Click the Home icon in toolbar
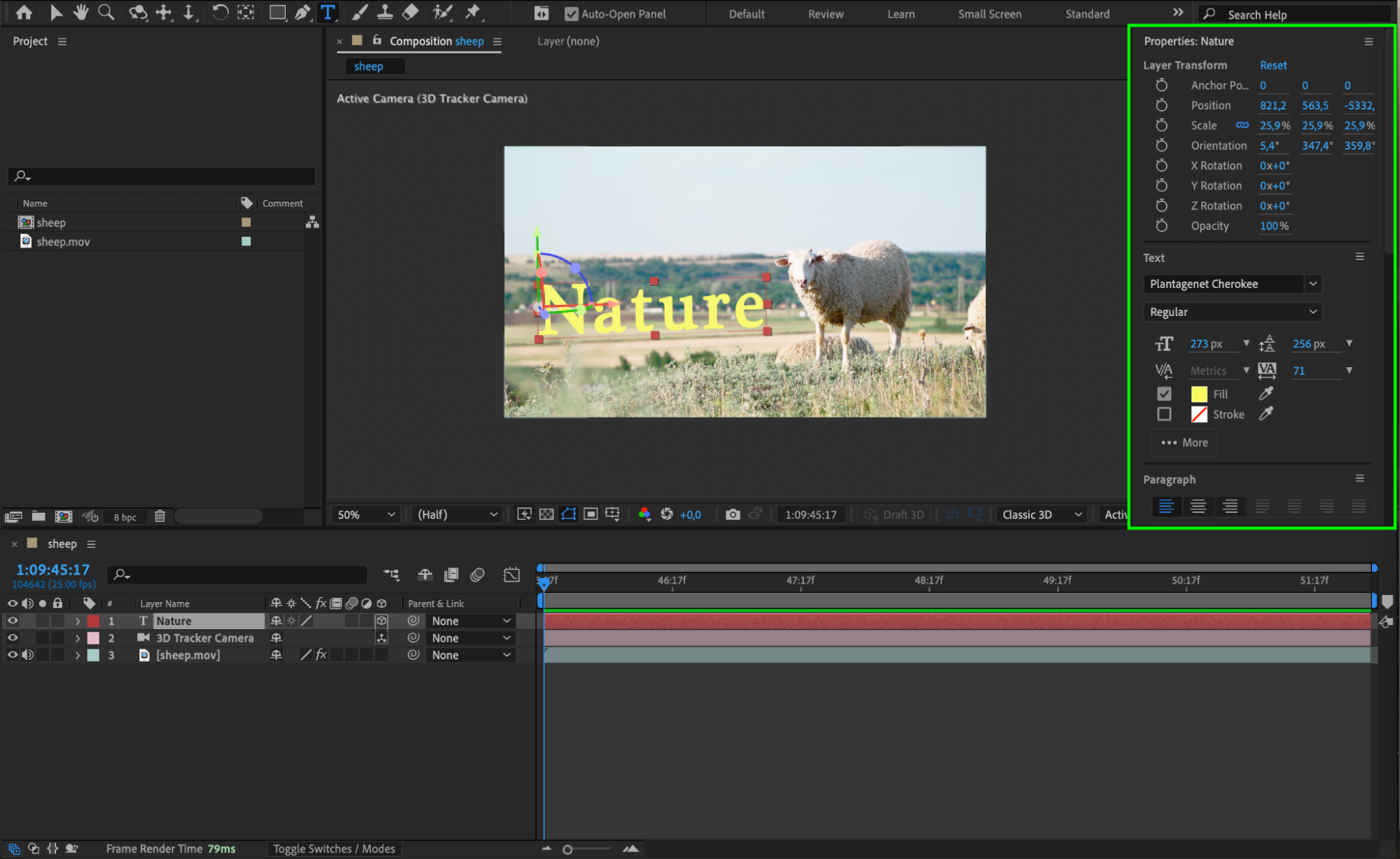Screen dimensions: 1400x859 coord(24,13)
